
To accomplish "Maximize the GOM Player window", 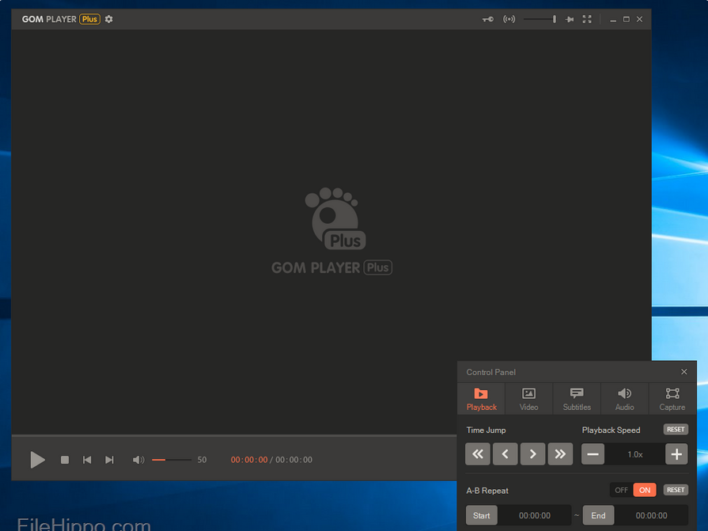I will pos(626,19).
